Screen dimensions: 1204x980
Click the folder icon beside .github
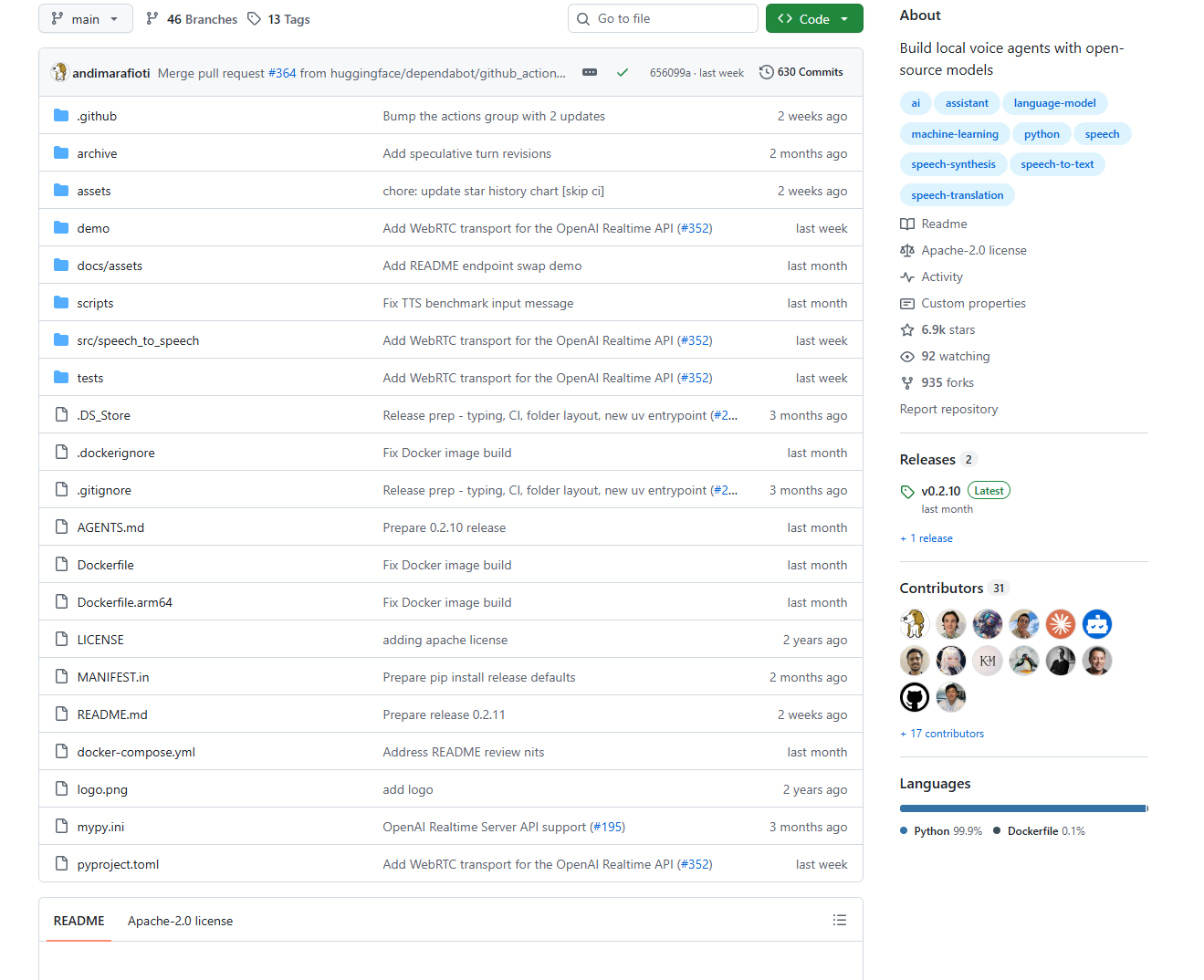tap(61, 116)
